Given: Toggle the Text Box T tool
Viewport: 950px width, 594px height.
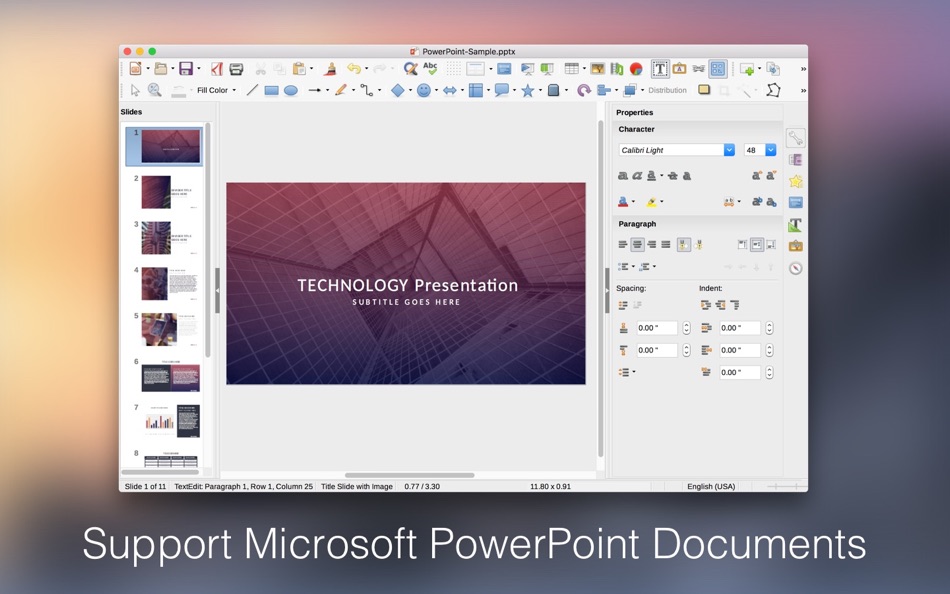Looking at the screenshot, I should tap(660, 68).
